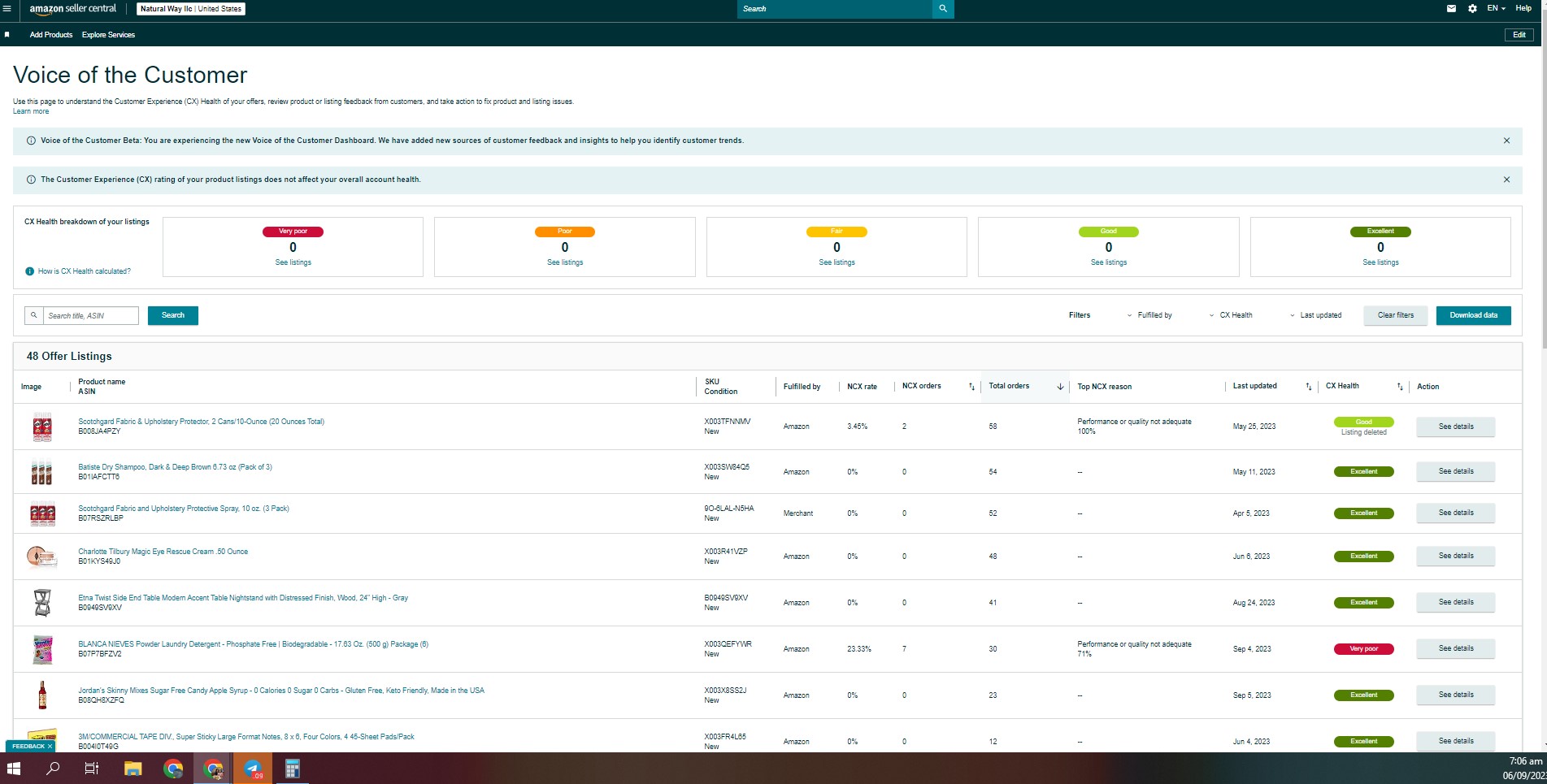Click the bookmark icon beside Add Products

[7, 35]
